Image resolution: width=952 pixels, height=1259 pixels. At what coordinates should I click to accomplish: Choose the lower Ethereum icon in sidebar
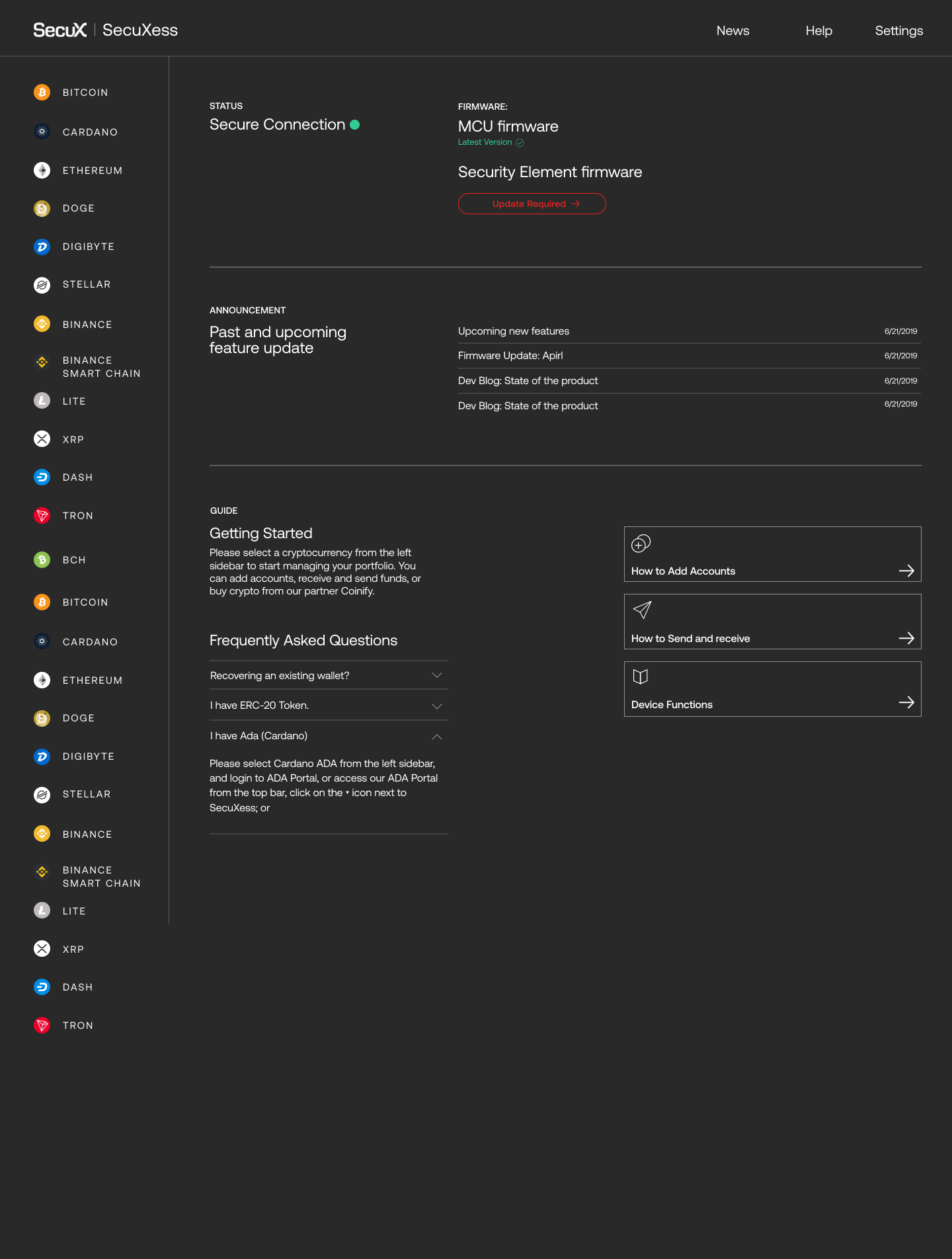click(42, 680)
